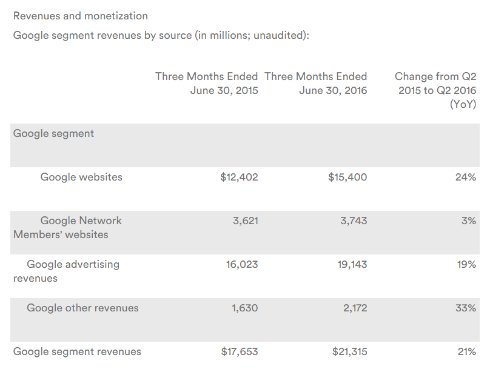
Task: Click the Google advertising revenues label
Action: (x=66, y=271)
